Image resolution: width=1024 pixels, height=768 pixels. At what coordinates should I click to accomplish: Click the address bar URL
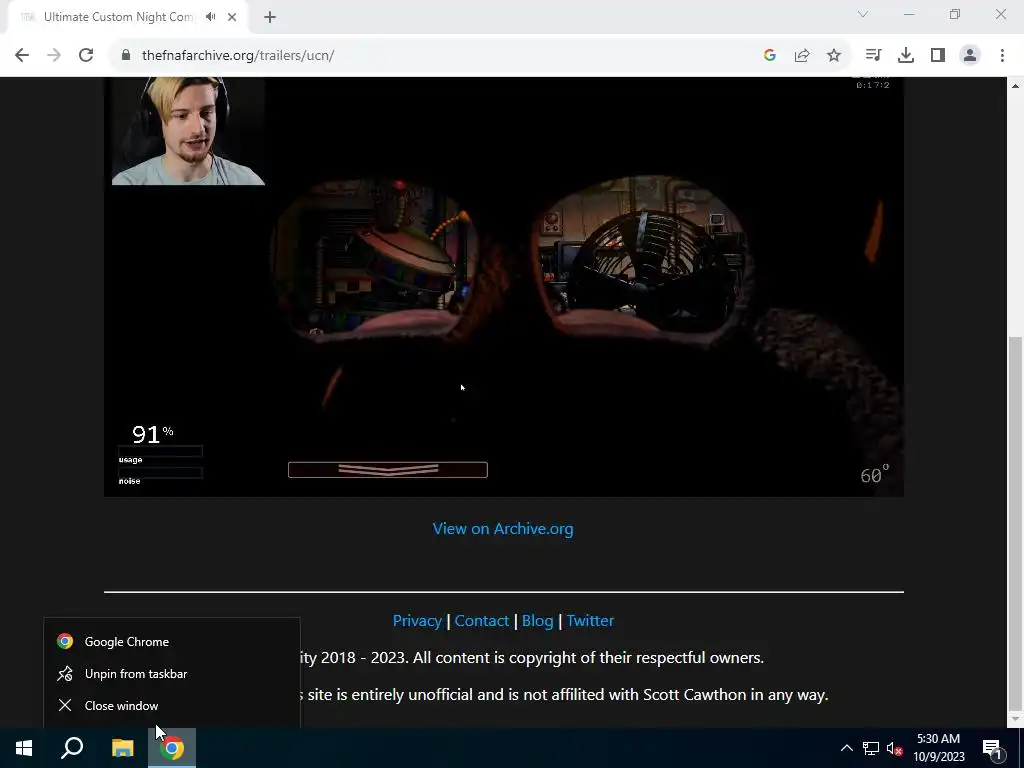[238, 56]
